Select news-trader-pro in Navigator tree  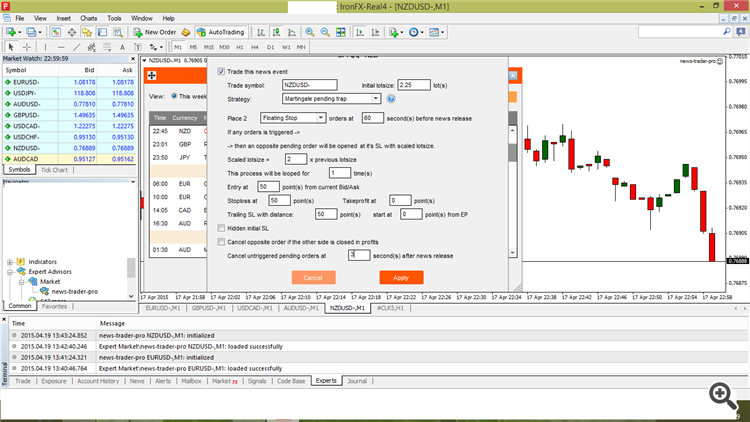[x=75, y=291]
